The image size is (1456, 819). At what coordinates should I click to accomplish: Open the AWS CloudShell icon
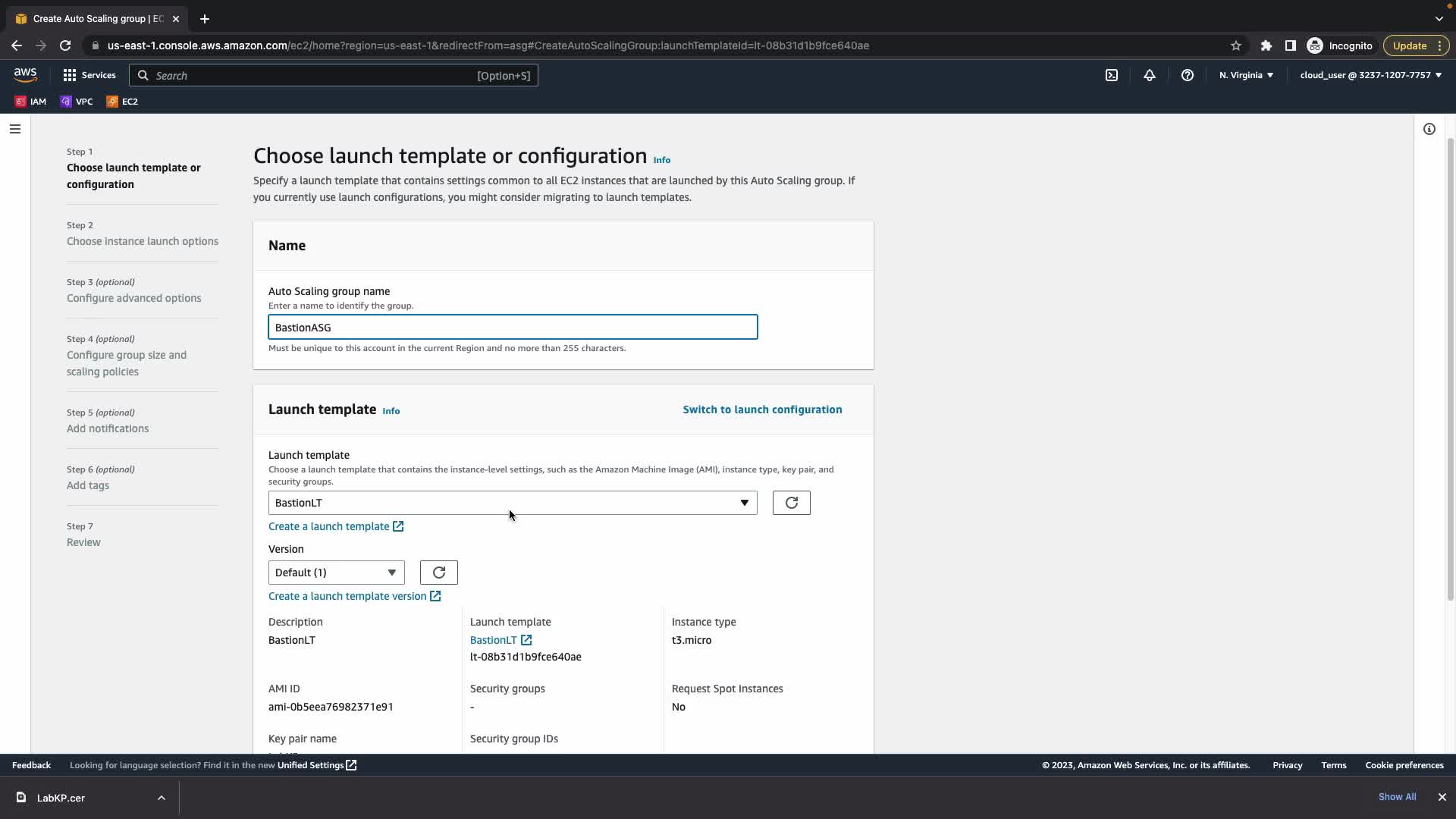[1112, 75]
